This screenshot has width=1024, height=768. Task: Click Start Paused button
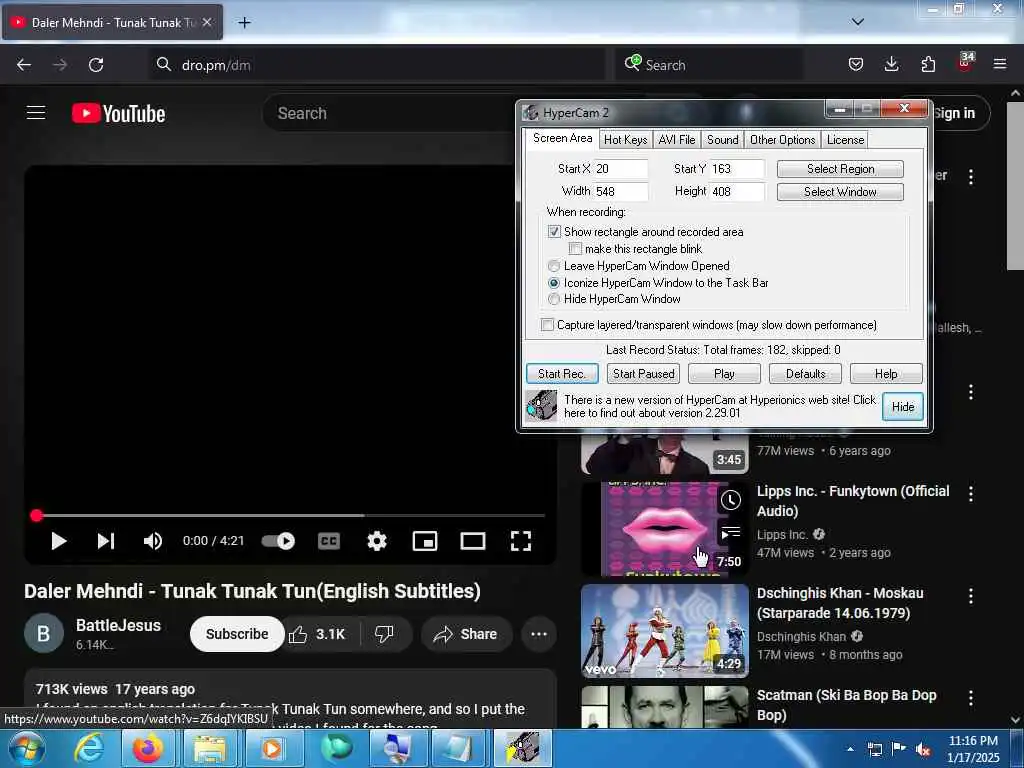643,374
